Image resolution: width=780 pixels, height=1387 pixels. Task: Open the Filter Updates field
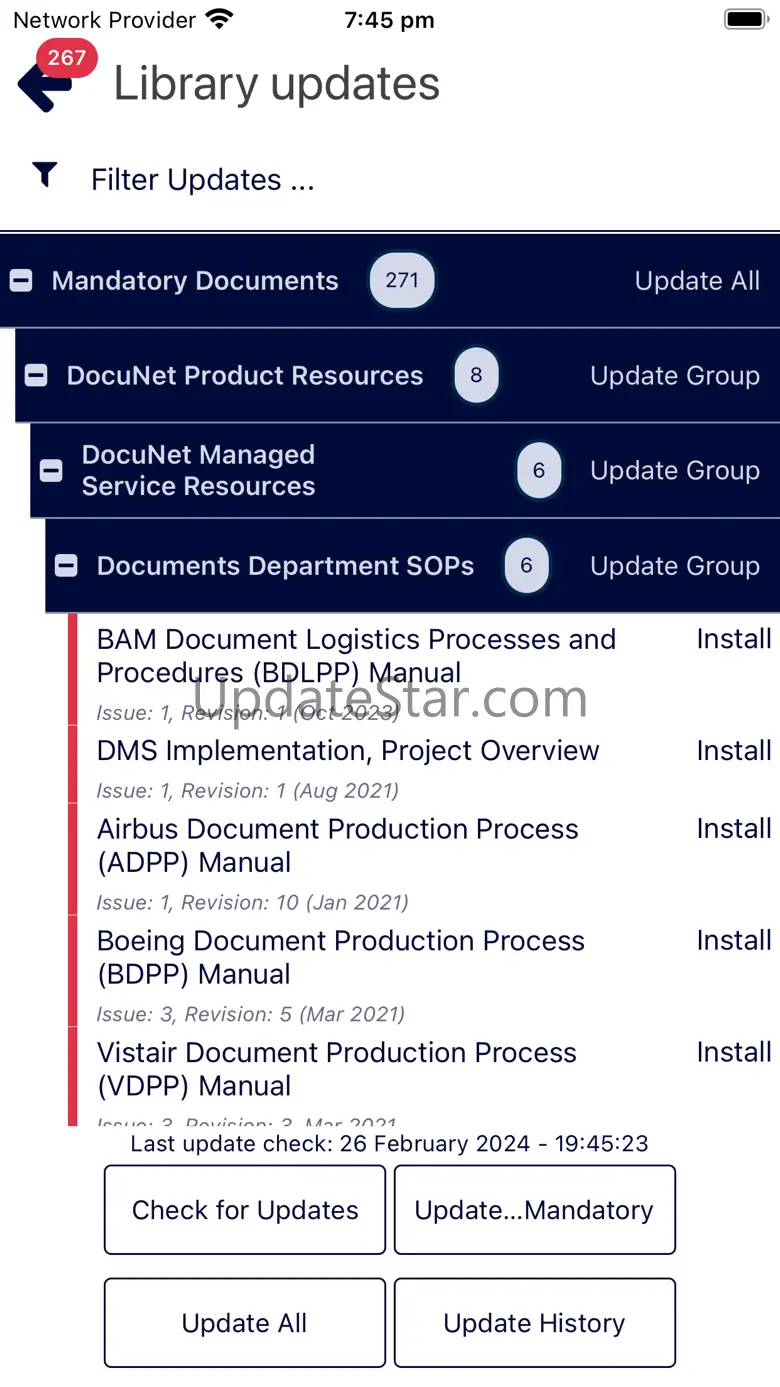click(203, 180)
